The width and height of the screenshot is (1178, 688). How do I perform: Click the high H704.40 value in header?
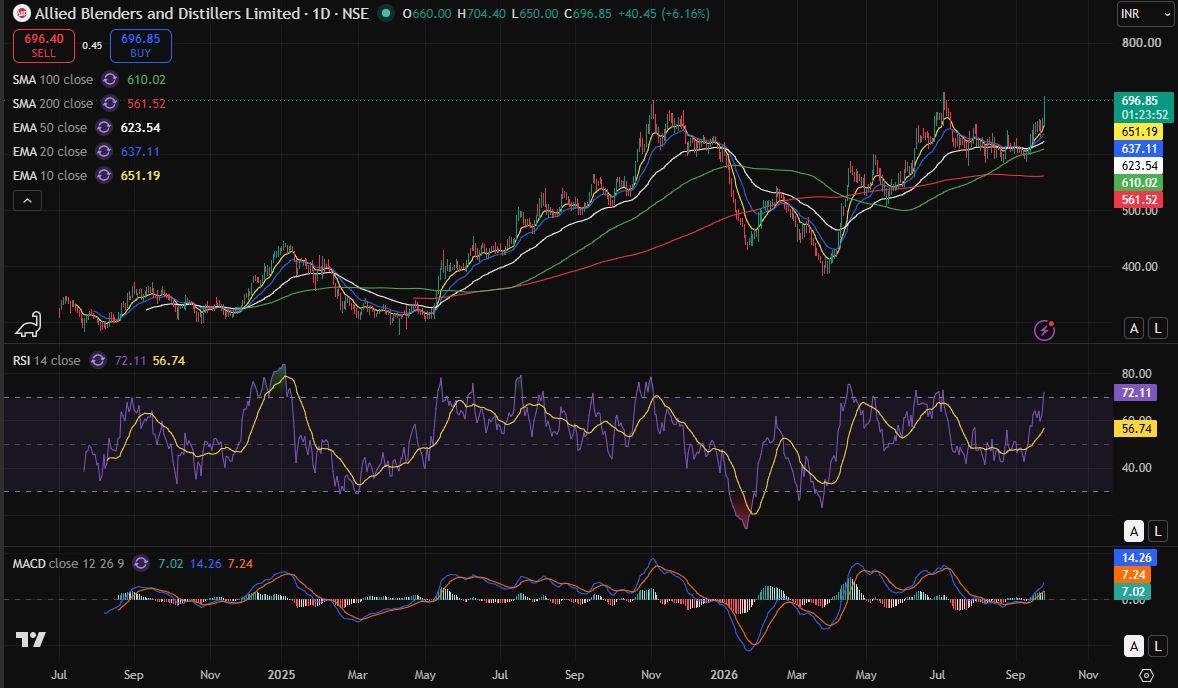[x=481, y=14]
